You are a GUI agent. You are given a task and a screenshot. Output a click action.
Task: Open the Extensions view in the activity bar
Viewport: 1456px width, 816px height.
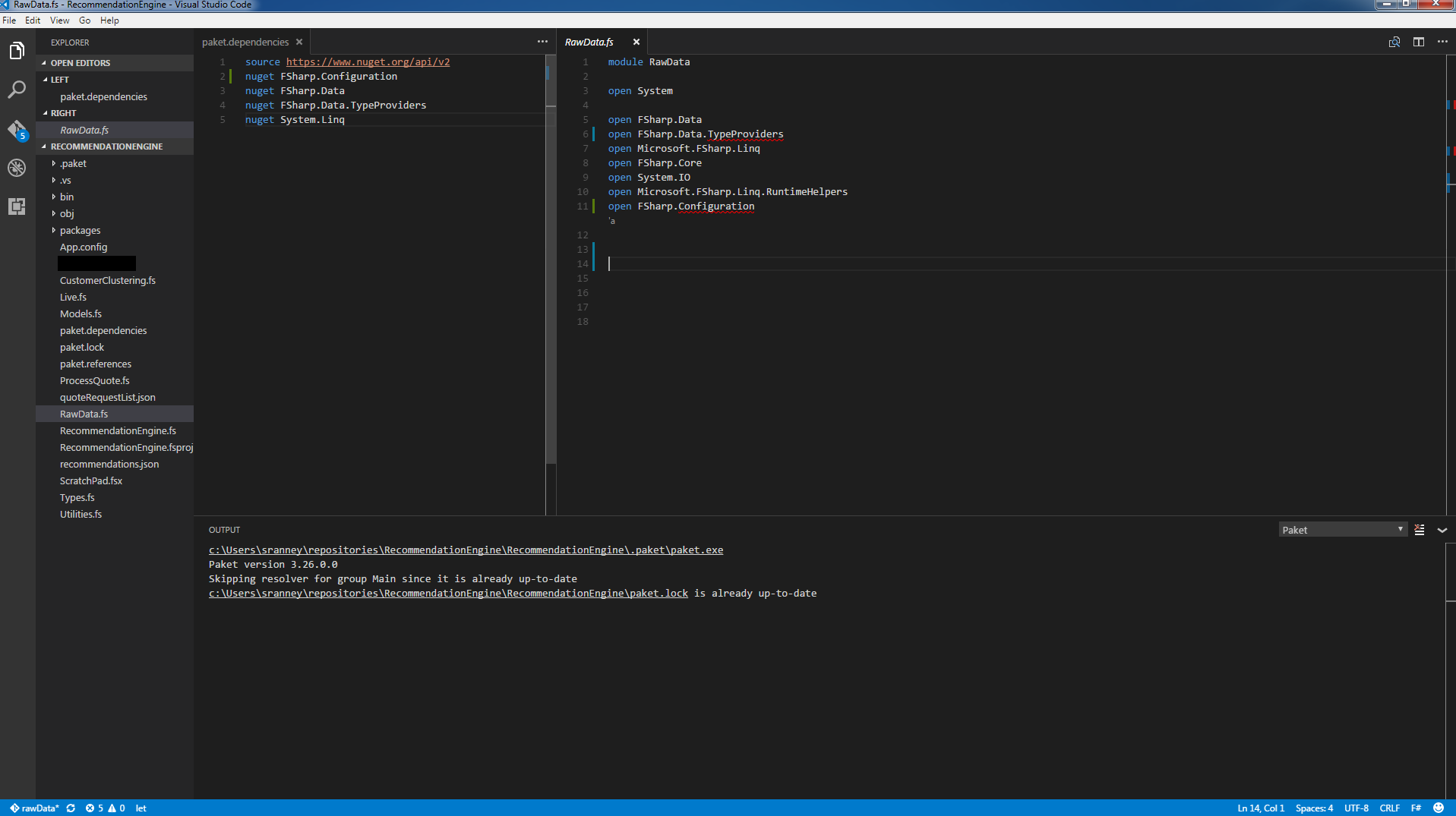(17, 206)
